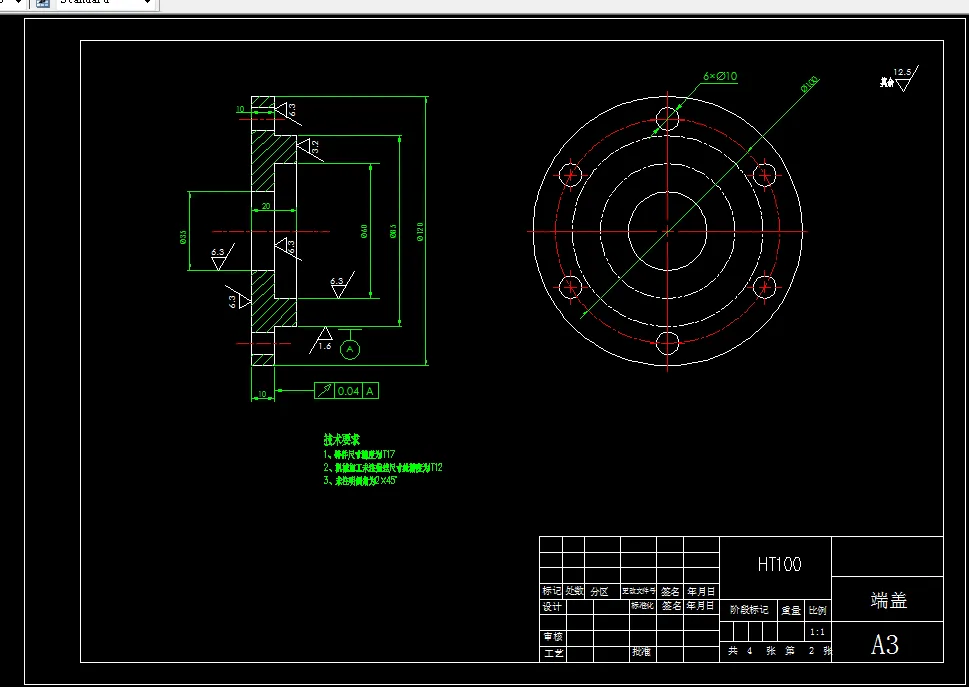Image resolution: width=969 pixels, height=687 pixels.
Task: Select the circled datum A symbol
Action: 350,350
